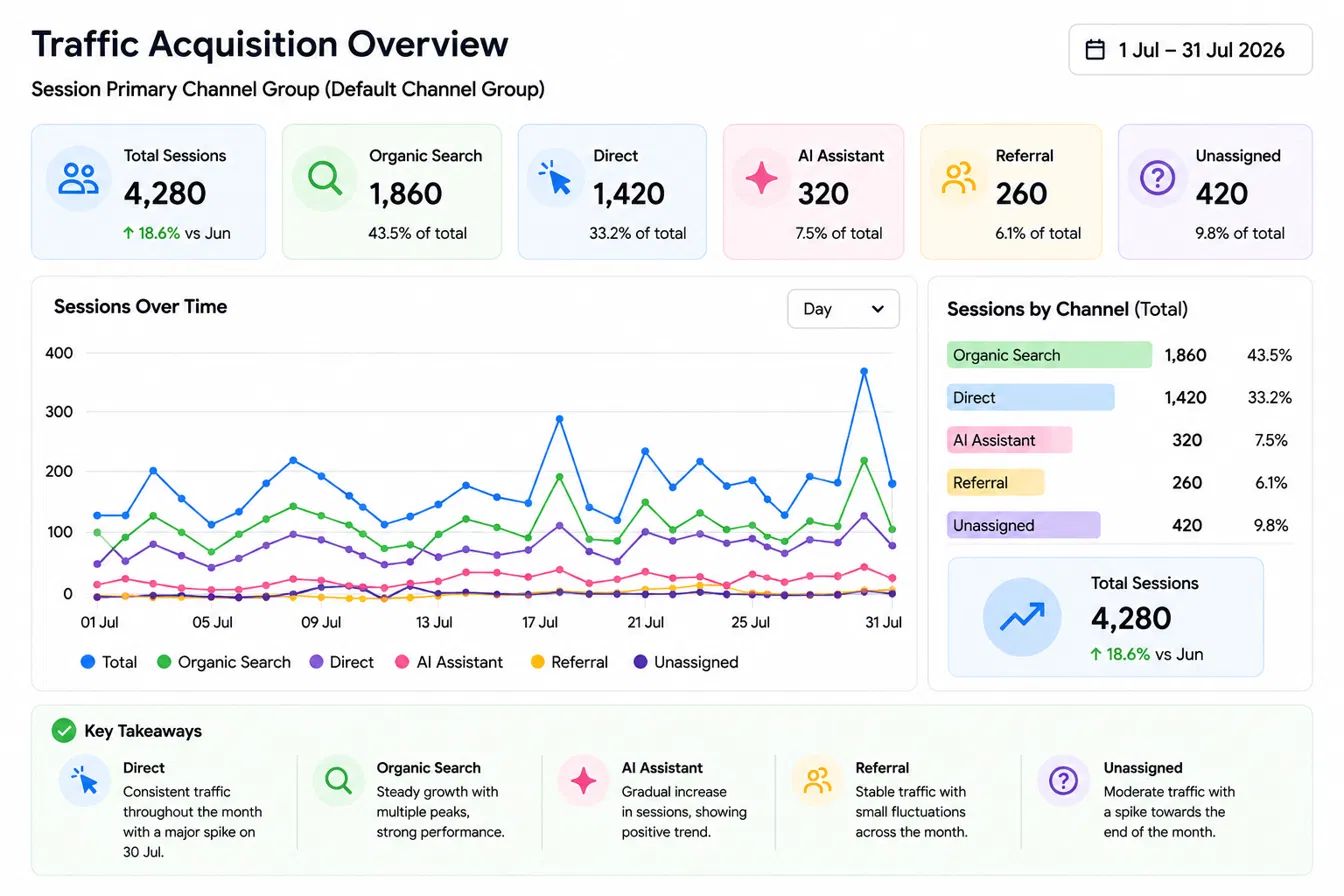Click the 1,420 value in top Direct card
Viewport: 1344px width, 896px height.
click(x=629, y=194)
